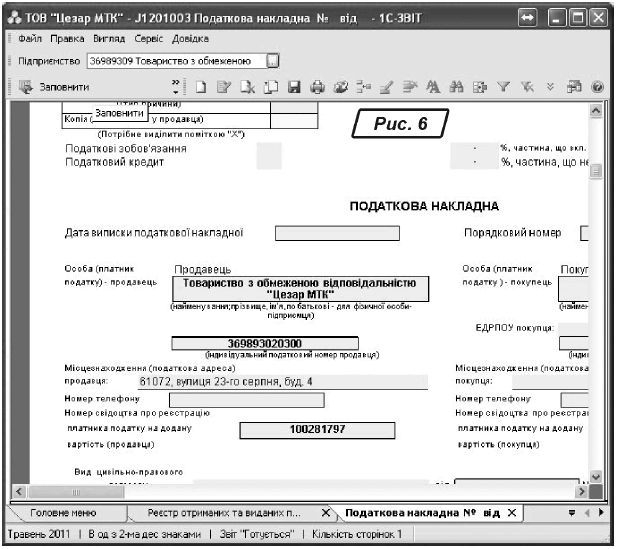617x549 pixels.
Task: Open the tab list dropdown arrow
Action: (573, 513)
